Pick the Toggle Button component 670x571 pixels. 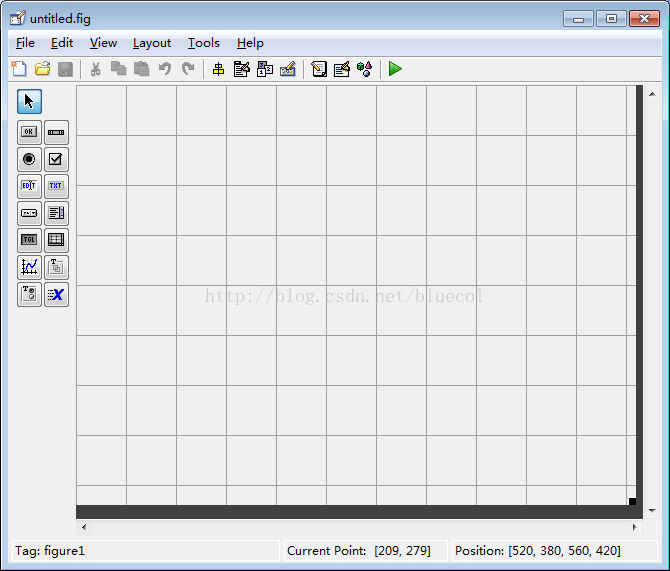pos(29,240)
